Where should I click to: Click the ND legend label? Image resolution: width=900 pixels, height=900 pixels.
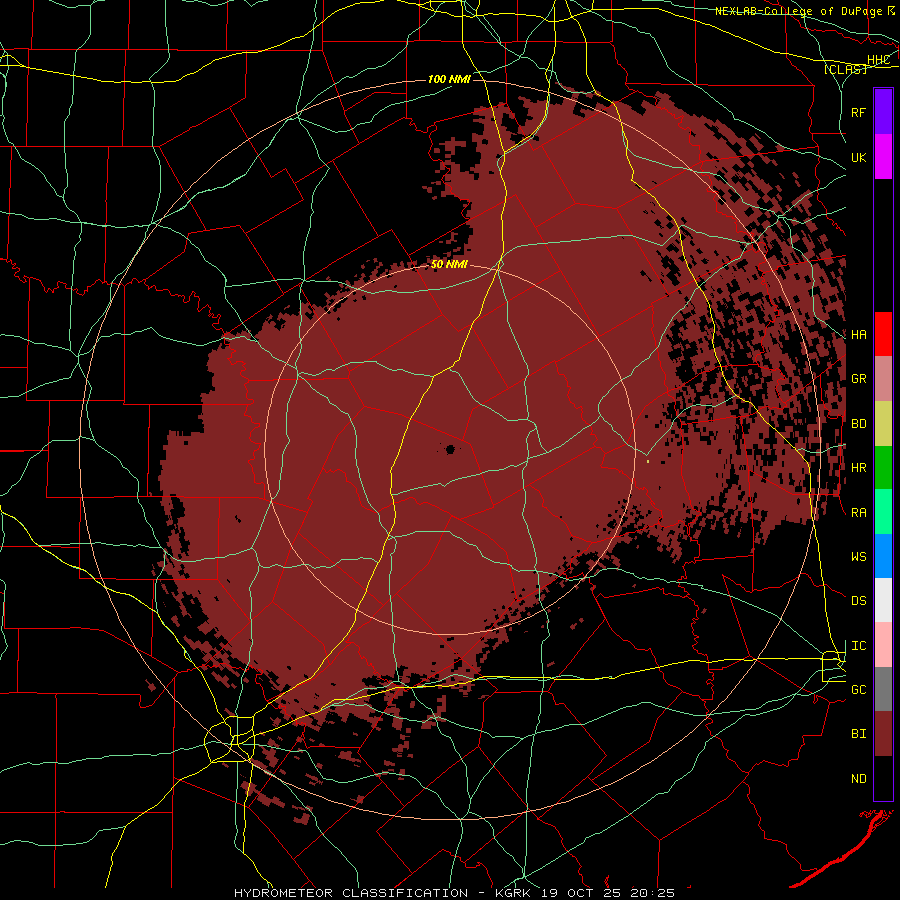click(x=859, y=779)
